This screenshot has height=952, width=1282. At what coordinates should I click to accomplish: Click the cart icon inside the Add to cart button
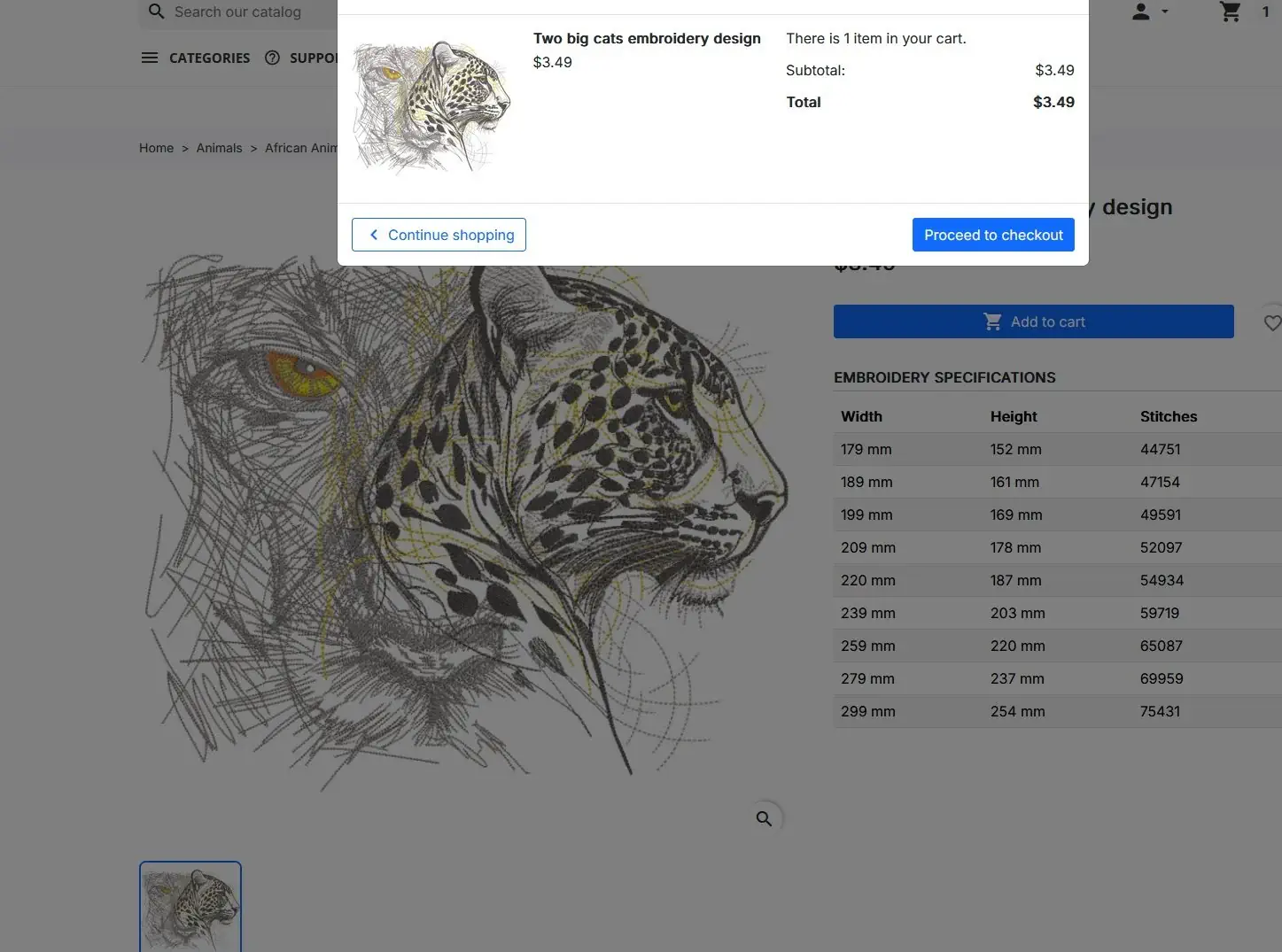tap(993, 321)
